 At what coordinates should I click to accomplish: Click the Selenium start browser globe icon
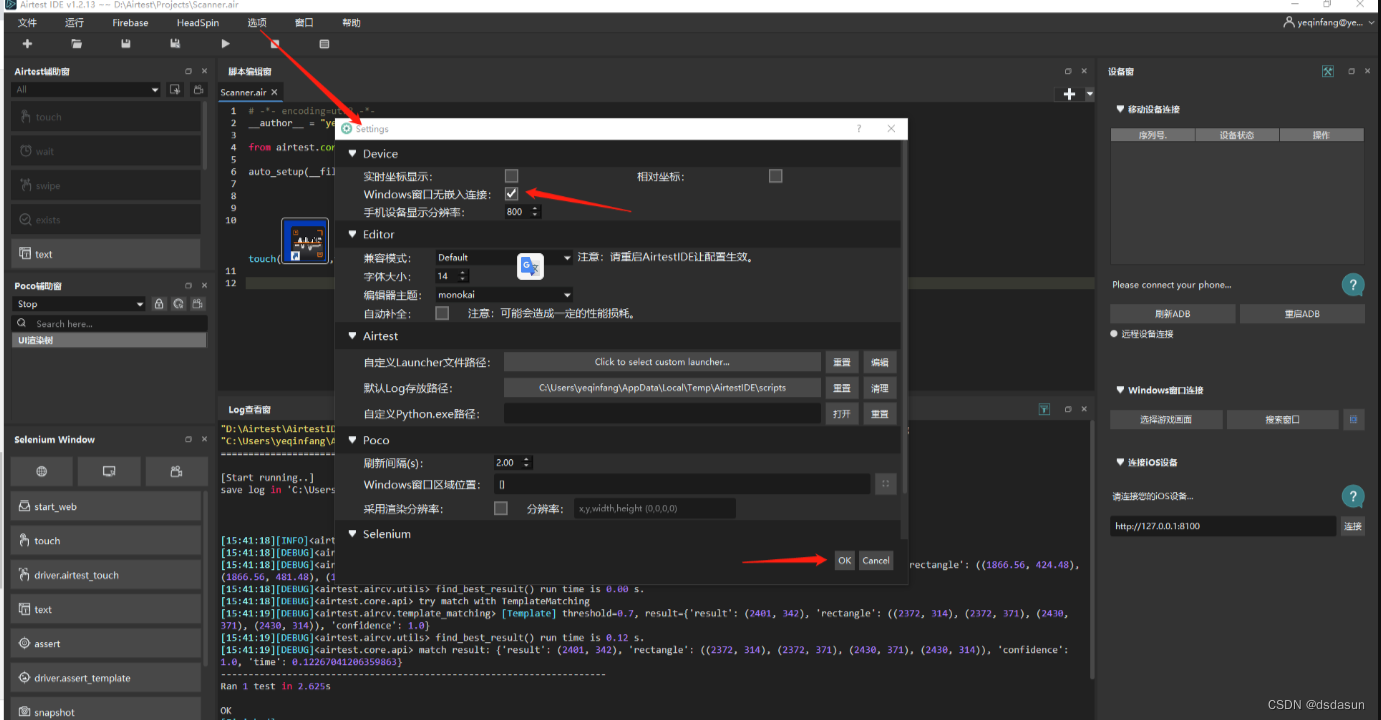coord(41,471)
